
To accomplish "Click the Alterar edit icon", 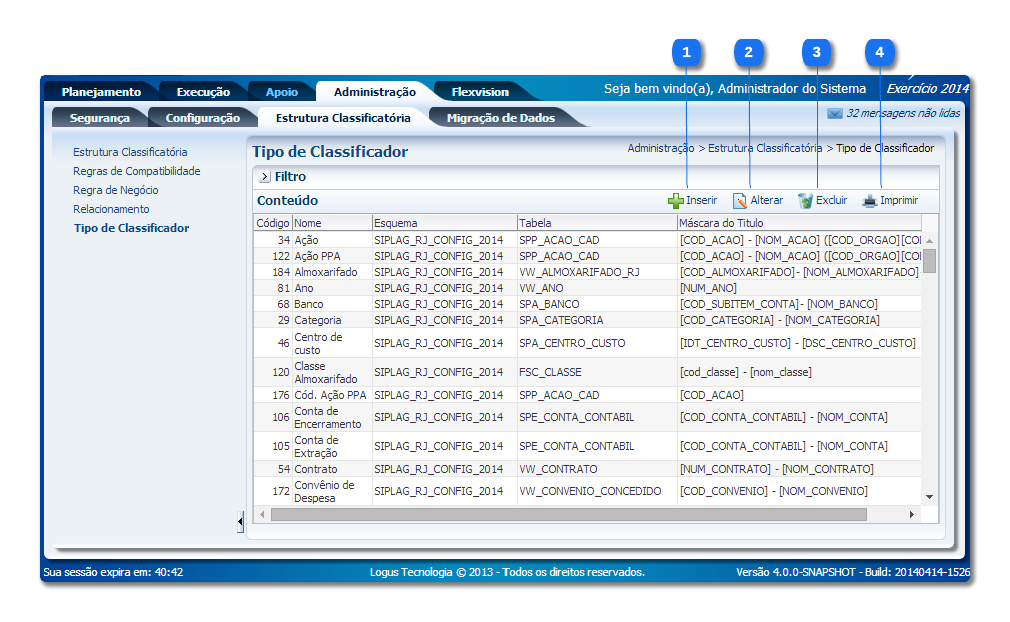I will [x=740, y=201].
